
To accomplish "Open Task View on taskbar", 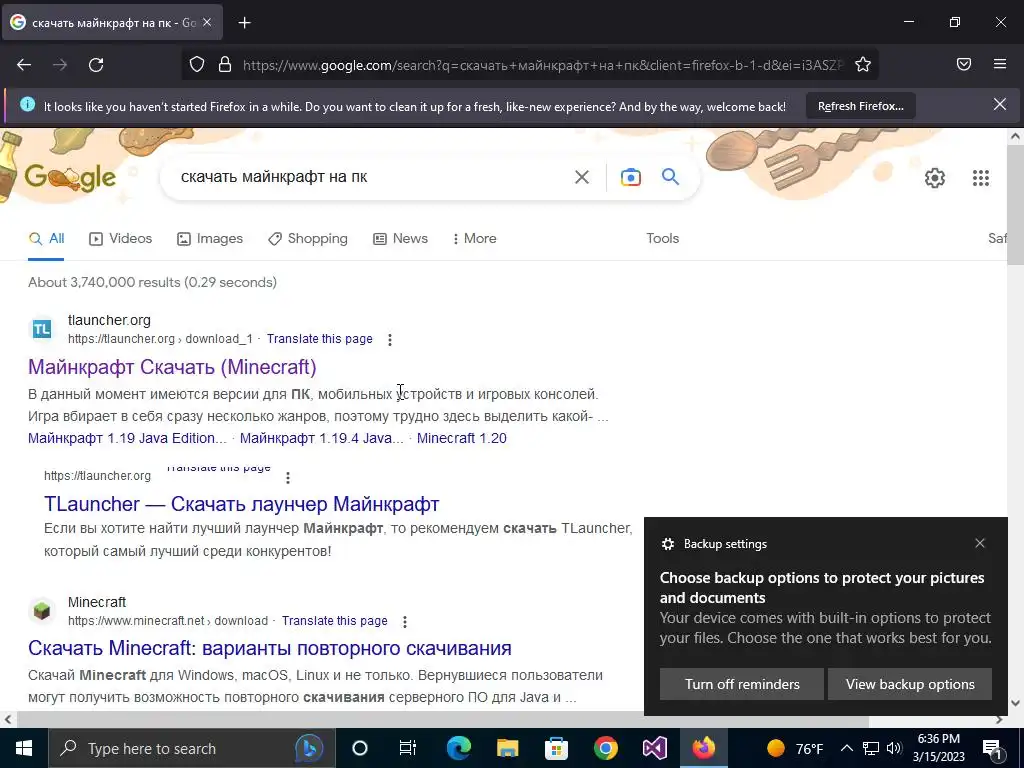I will (408, 748).
